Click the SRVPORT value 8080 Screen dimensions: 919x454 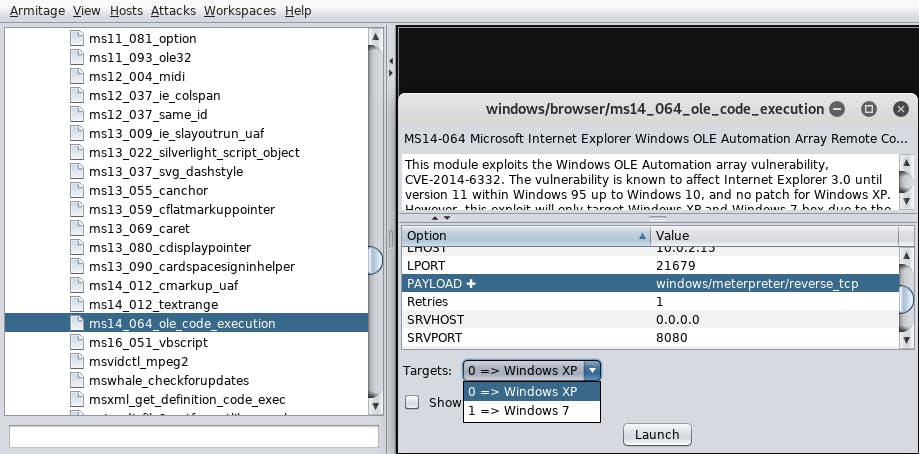click(672, 338)
